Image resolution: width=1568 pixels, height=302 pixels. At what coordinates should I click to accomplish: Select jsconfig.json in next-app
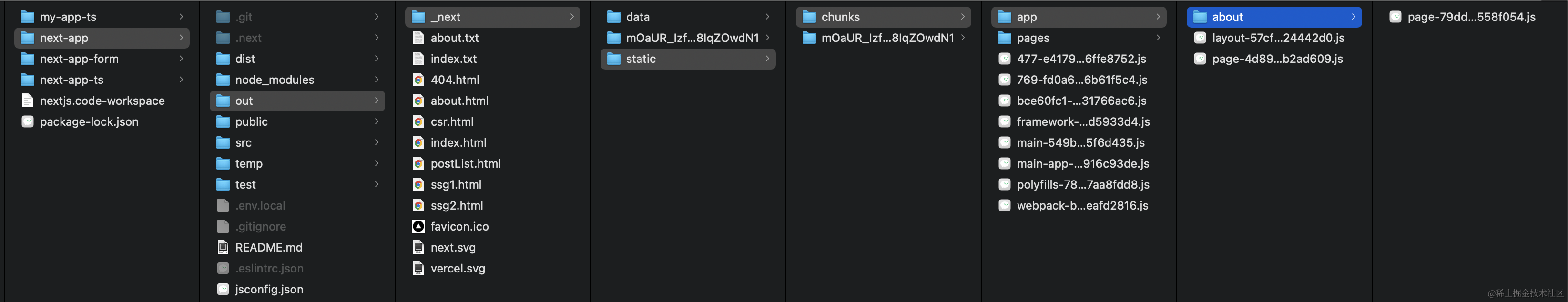point(268,290)
